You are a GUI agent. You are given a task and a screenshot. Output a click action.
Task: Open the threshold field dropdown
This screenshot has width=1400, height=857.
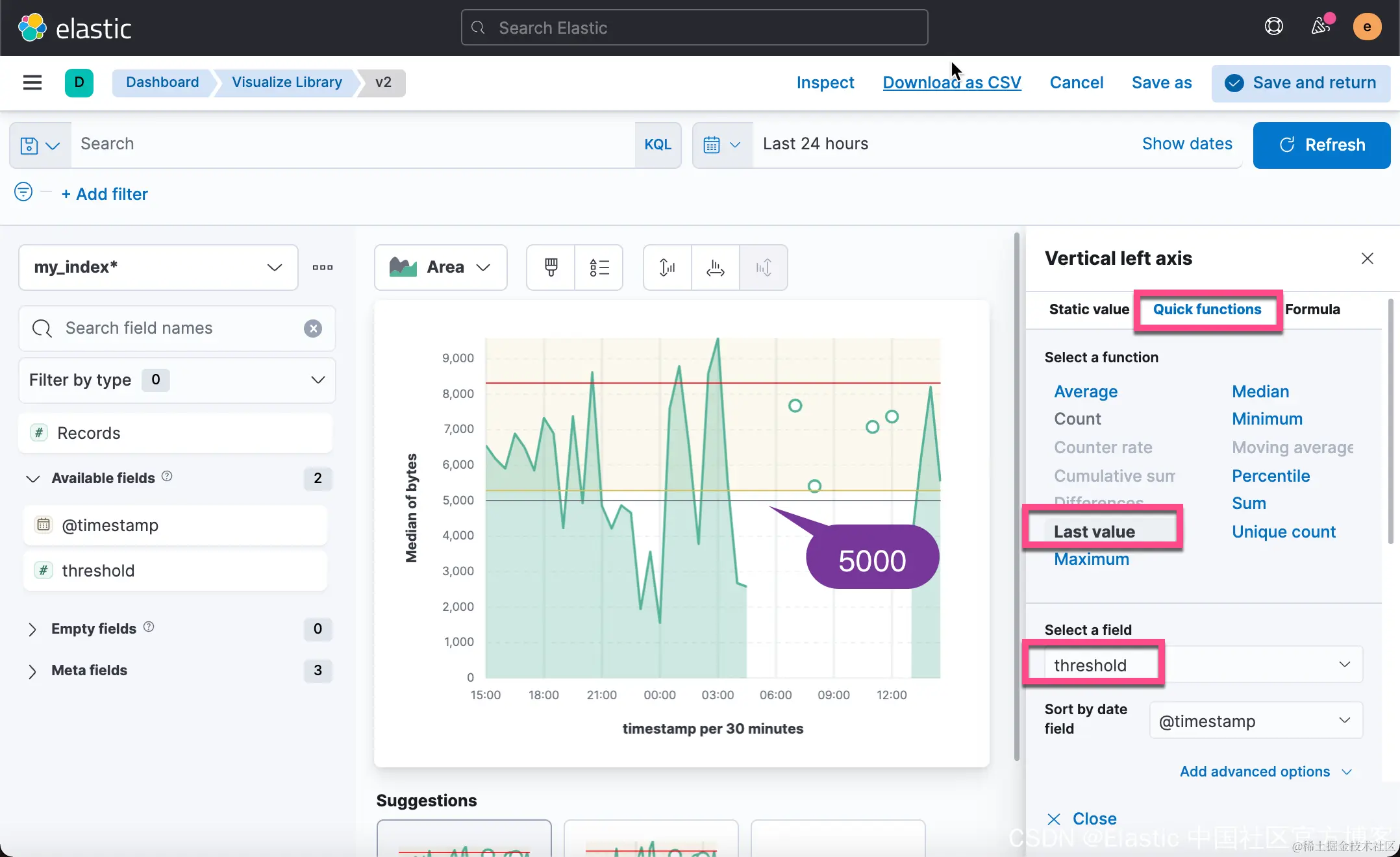point(1203,665)
